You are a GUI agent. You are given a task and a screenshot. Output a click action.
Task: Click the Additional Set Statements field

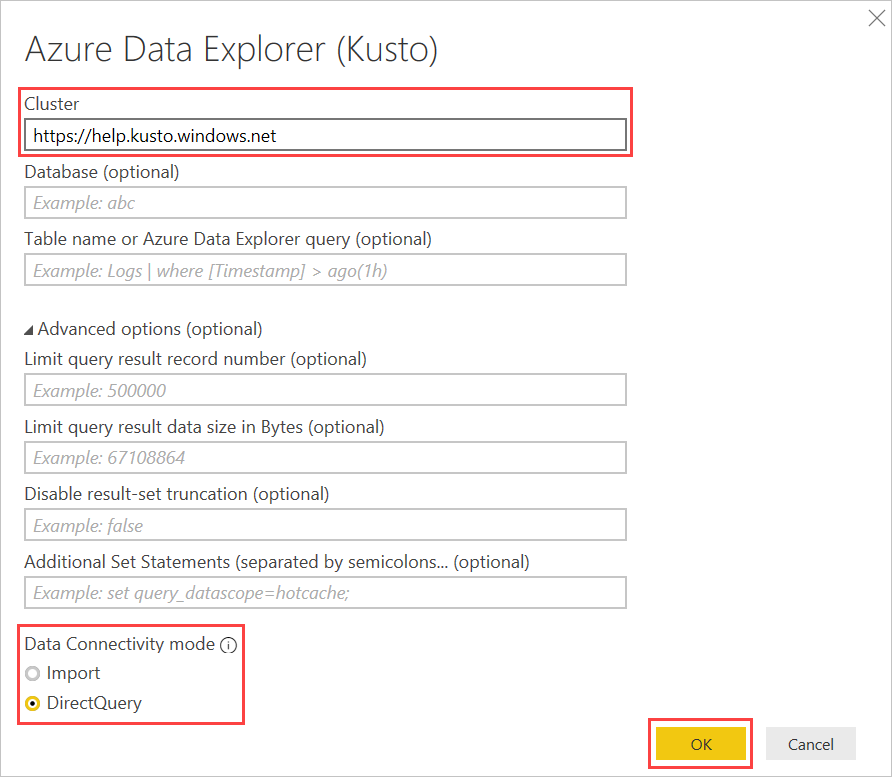[x=325, y=592]
